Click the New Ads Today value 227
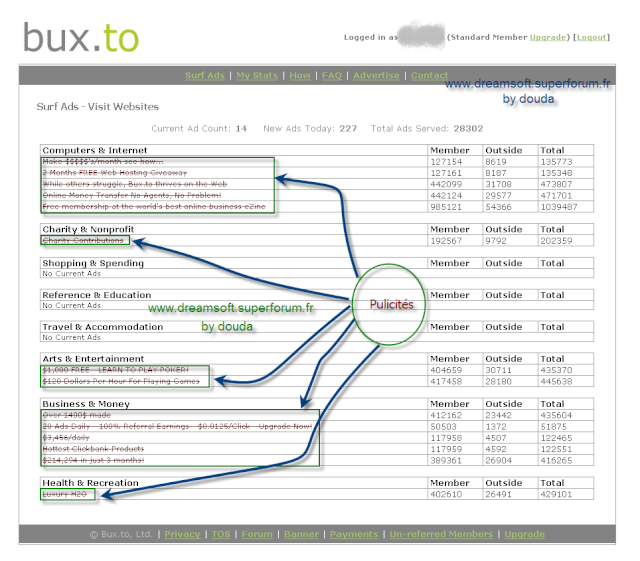Viewport: 640px width, 561px height. (348, 129)
